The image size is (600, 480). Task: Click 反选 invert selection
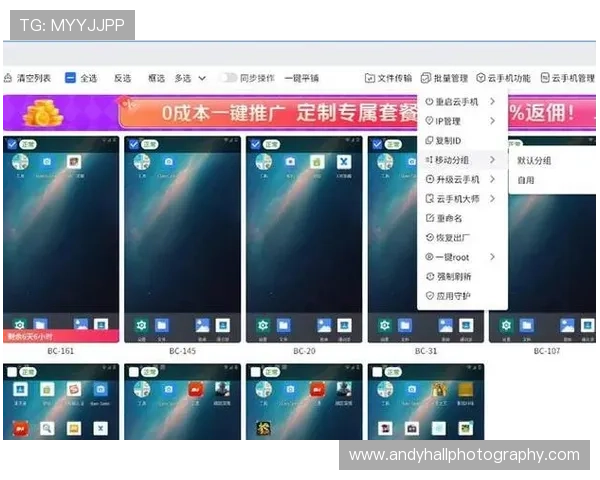122,78
